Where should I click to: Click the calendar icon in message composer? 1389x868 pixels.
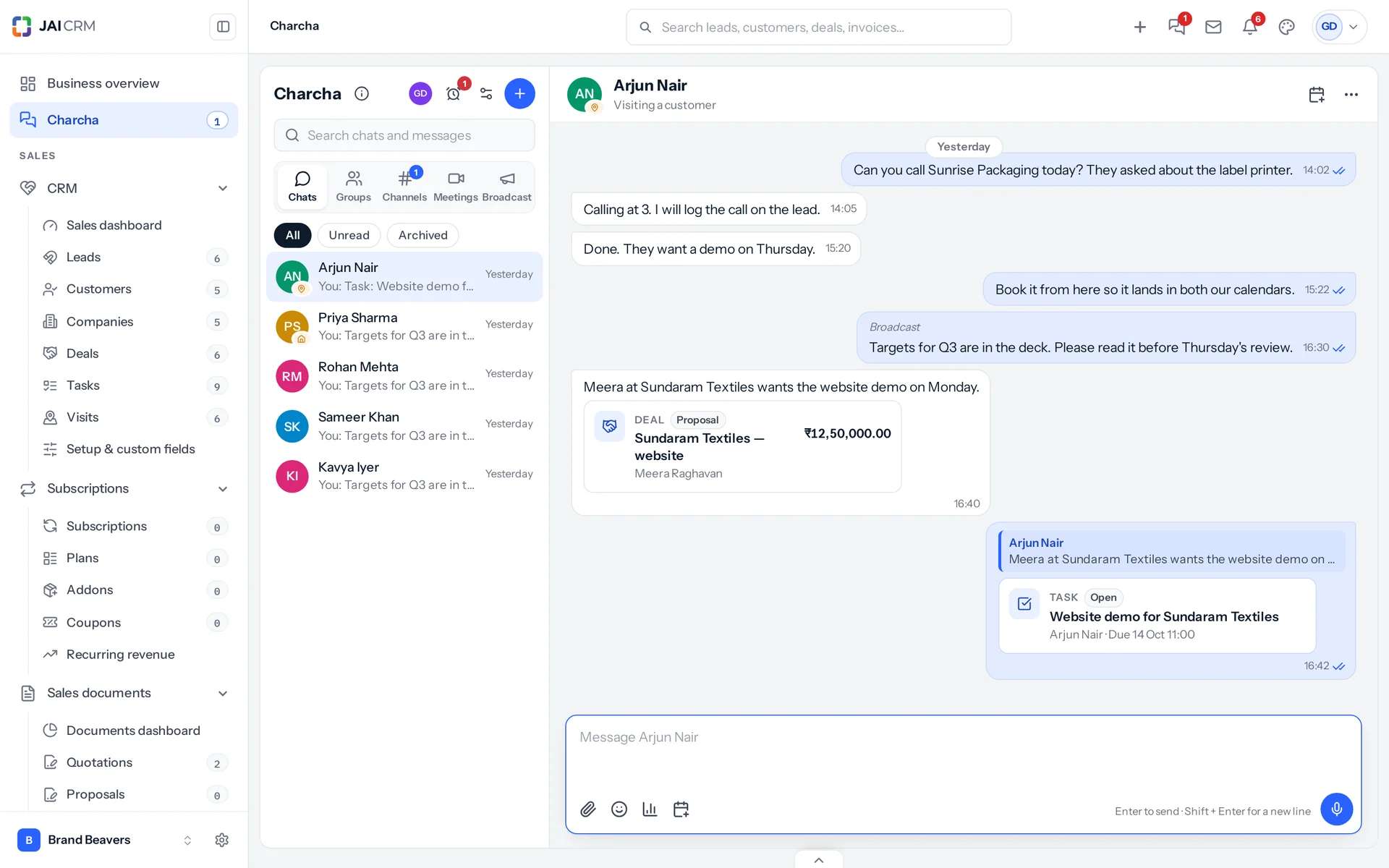click(681, 809)
